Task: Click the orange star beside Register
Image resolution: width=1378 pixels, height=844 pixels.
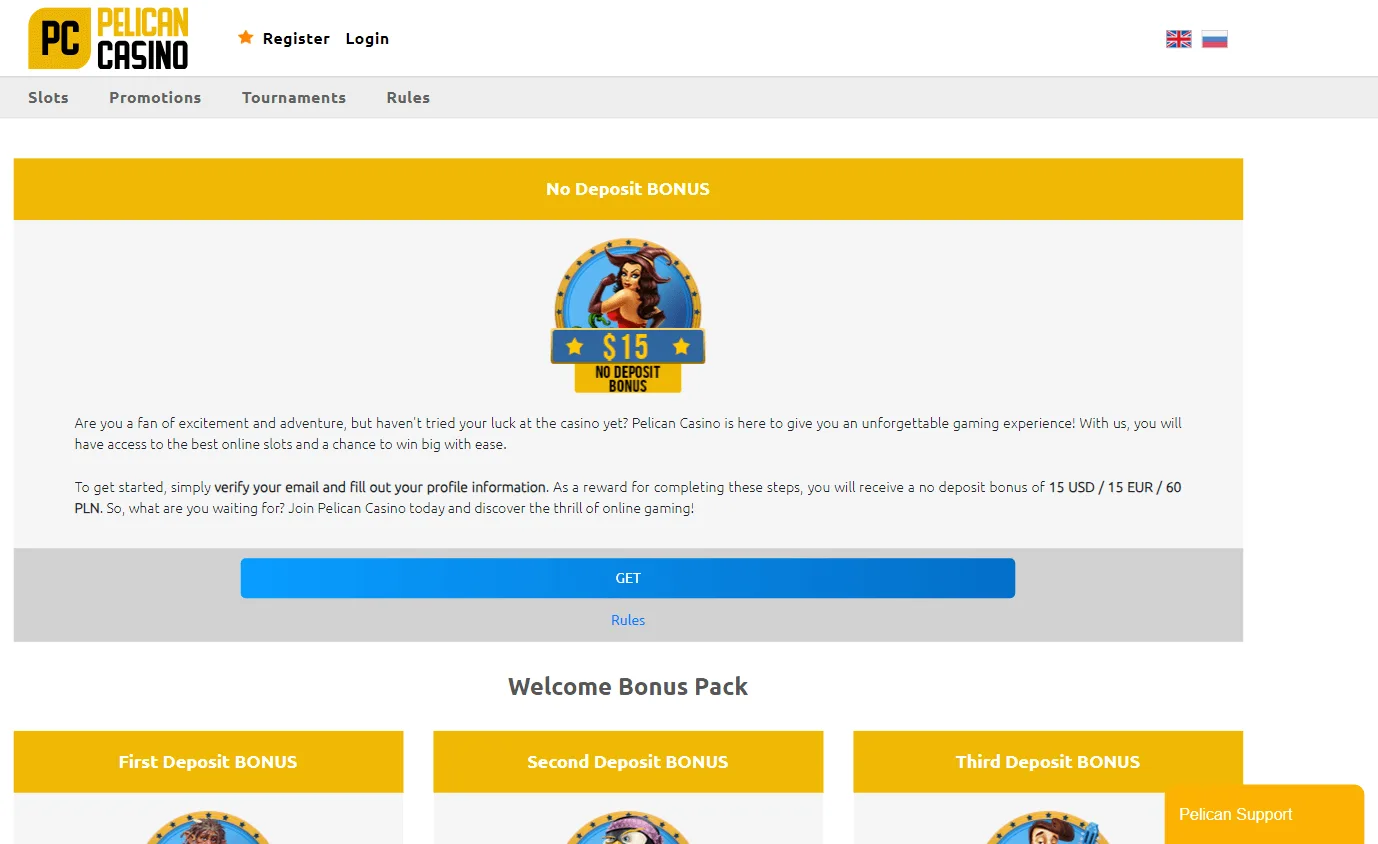Action: 246,38
